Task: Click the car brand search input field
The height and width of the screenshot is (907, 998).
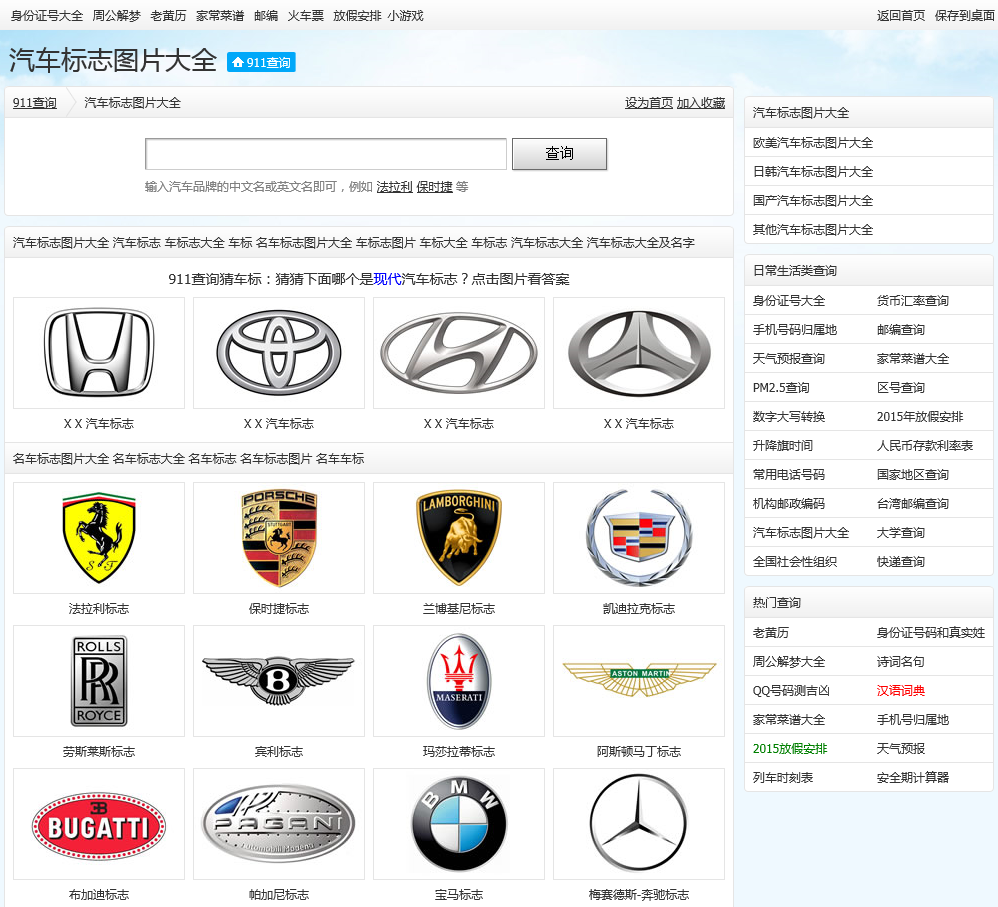Action: coord(326,154)
